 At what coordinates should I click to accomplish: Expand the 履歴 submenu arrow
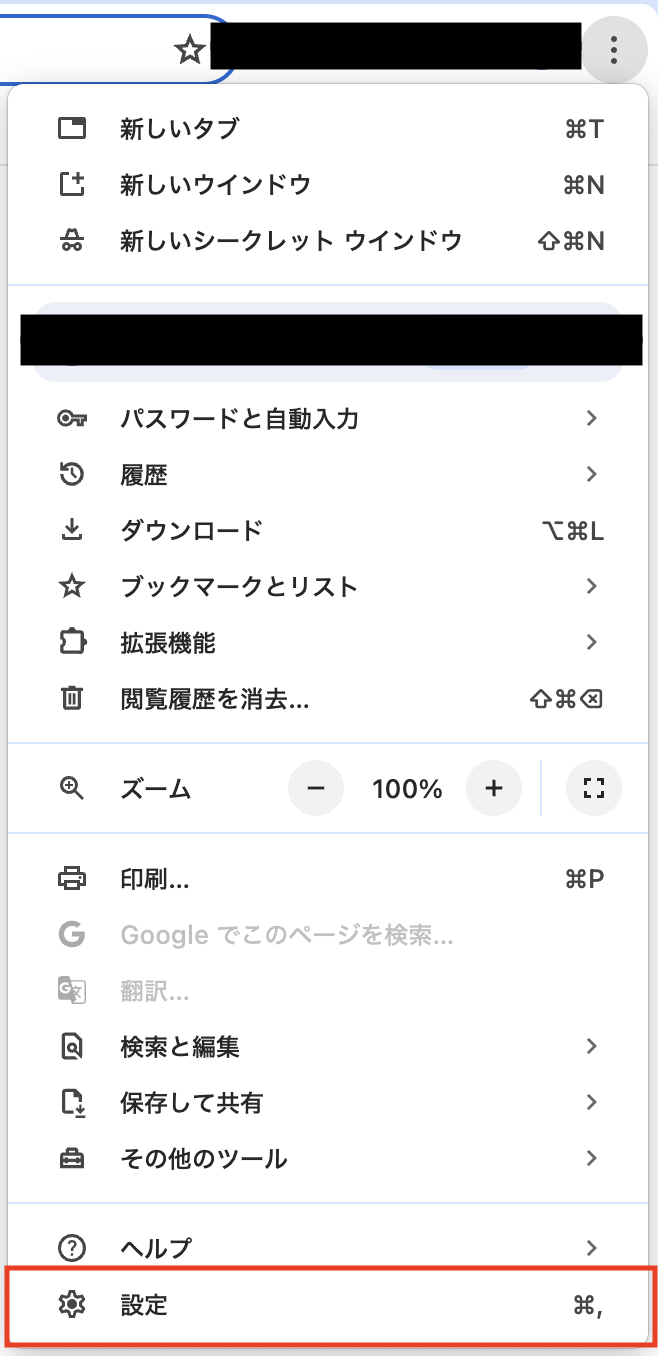(x=592, y=474)
